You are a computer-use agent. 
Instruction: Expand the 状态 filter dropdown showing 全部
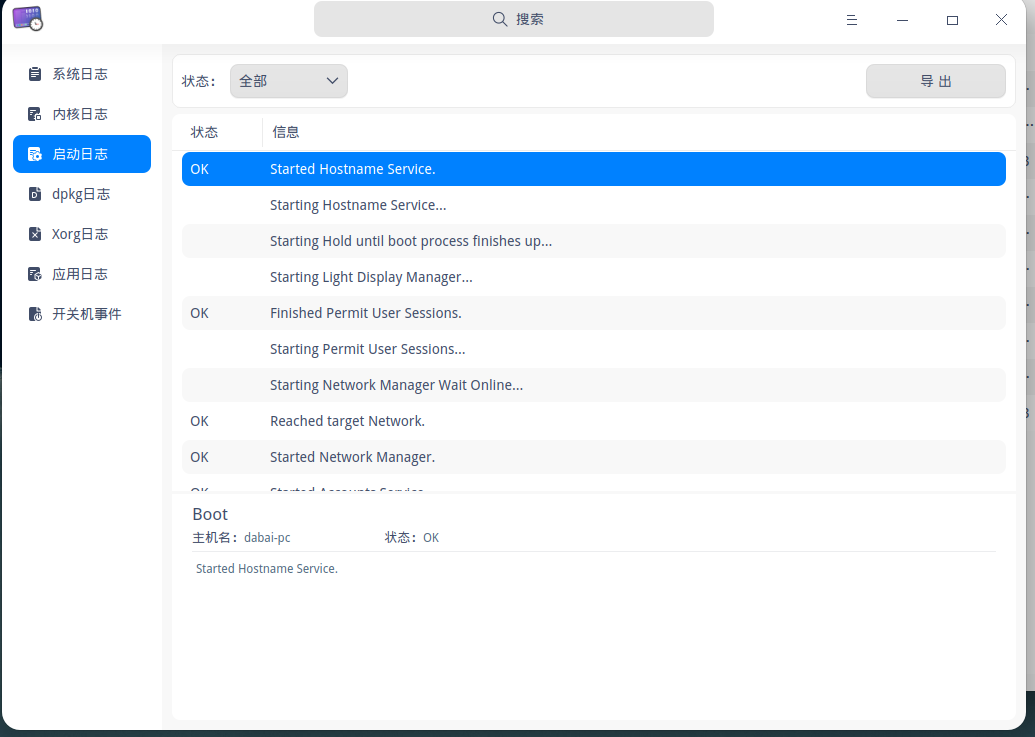(288, 81)
